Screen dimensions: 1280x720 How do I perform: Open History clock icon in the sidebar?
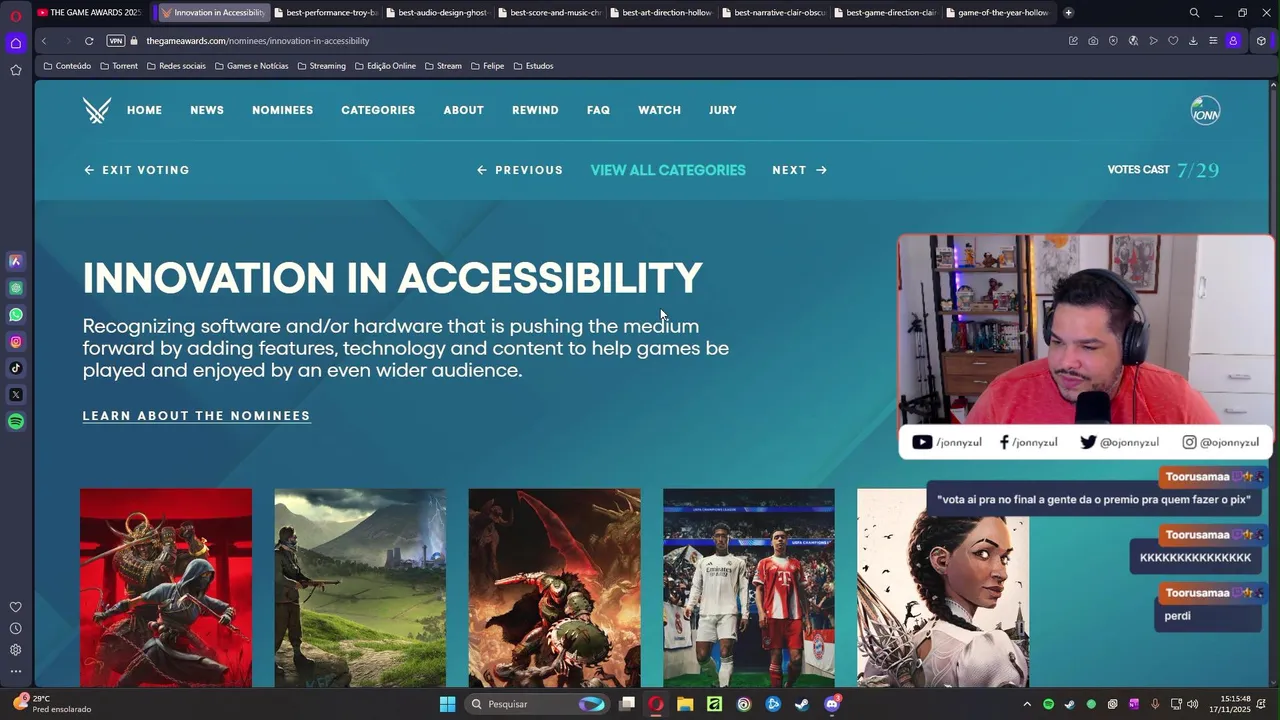pos(15,629)
